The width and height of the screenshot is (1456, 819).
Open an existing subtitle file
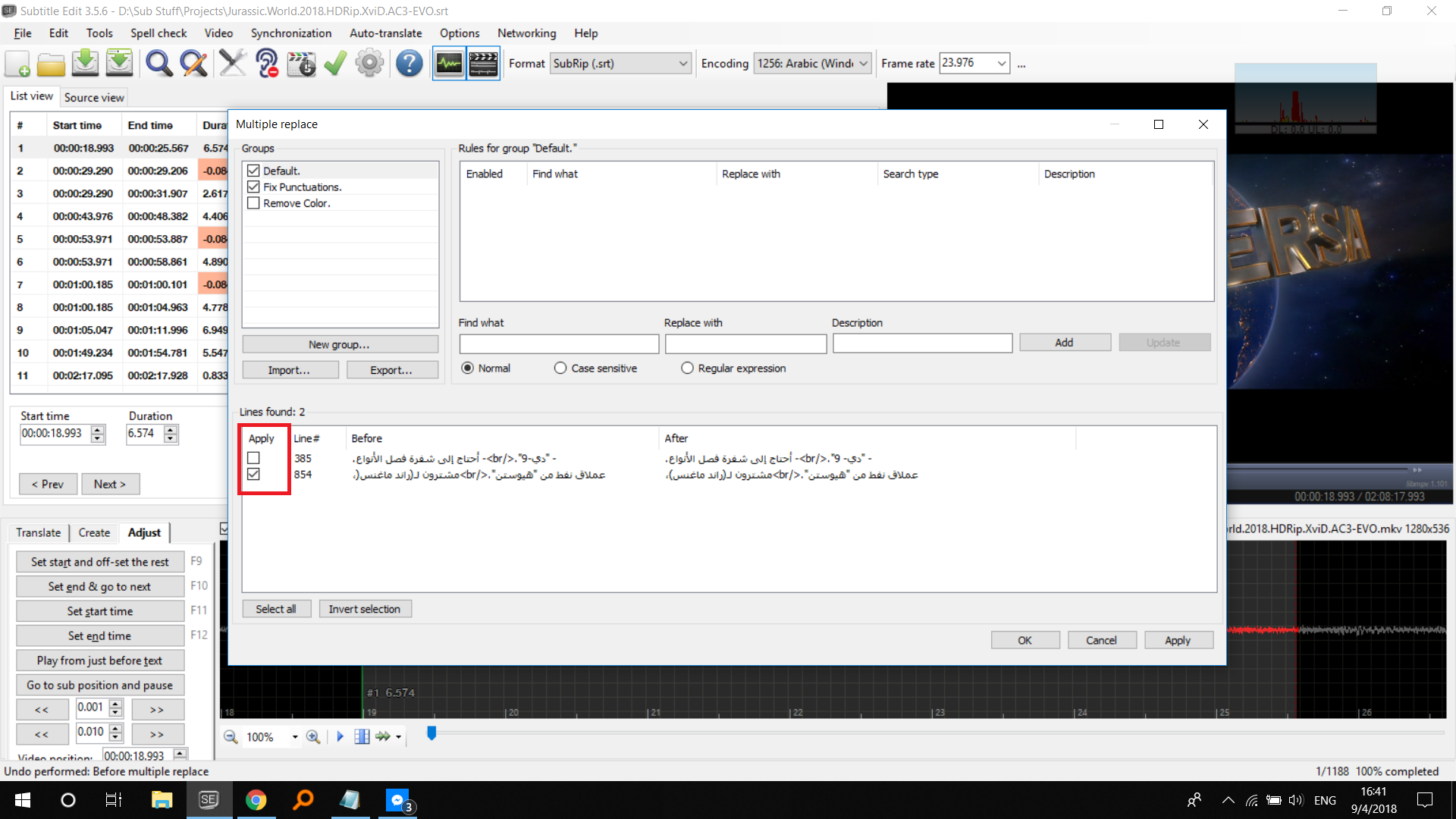point(50,64)
